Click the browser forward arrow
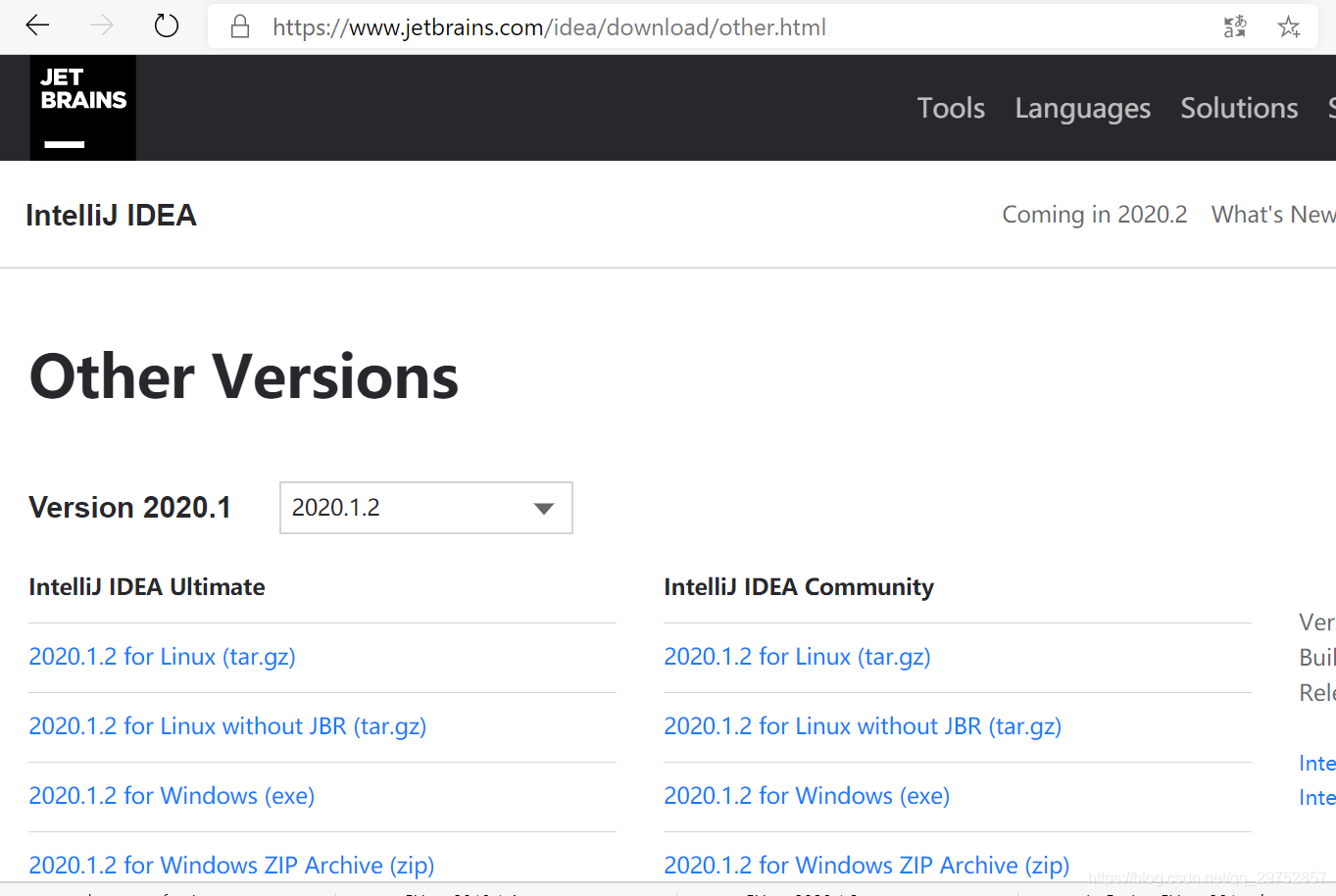This screenshot has height=896, width=1336. 102,25
